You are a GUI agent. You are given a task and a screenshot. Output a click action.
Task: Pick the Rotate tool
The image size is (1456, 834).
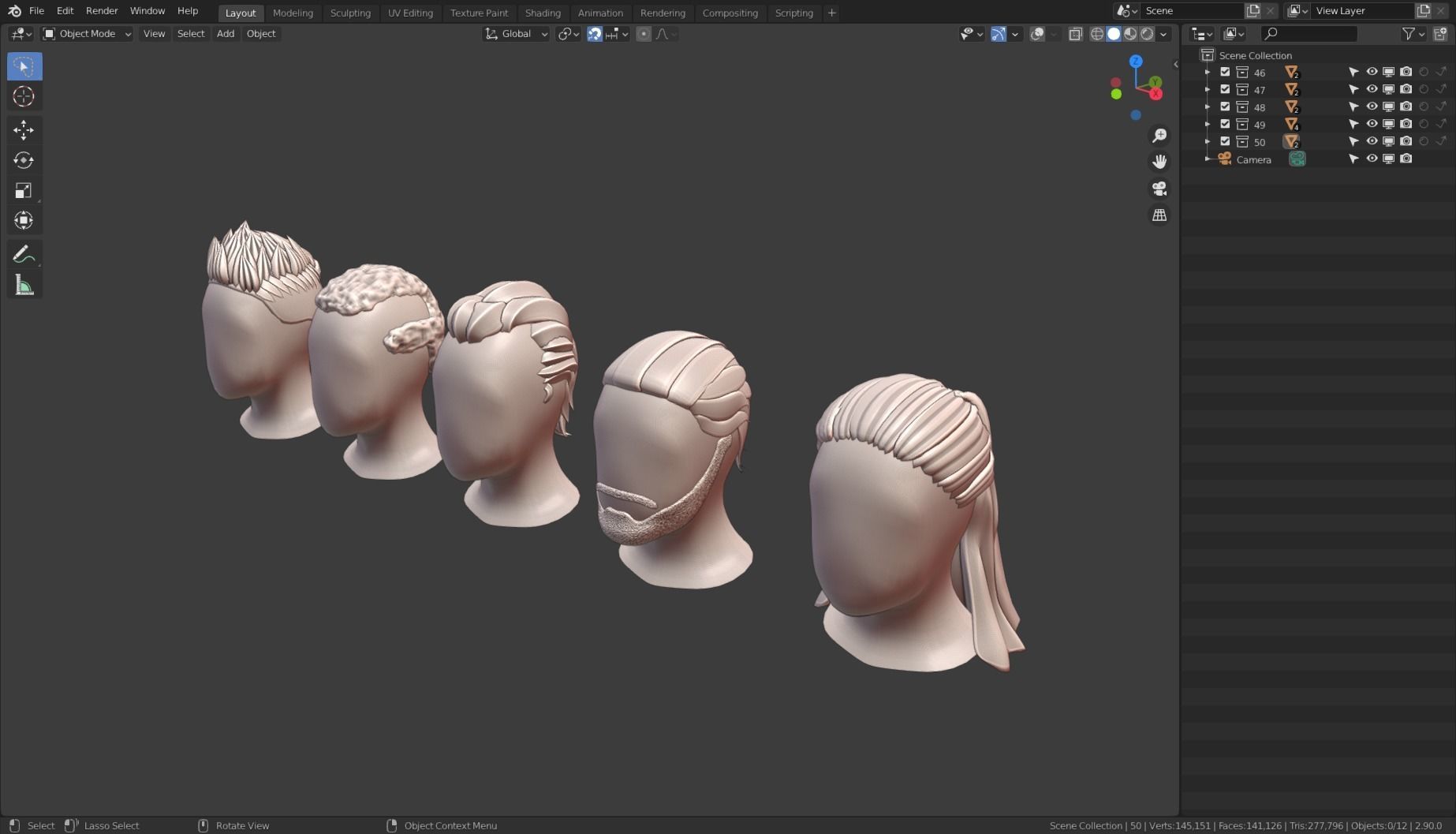tap(24, 160)
